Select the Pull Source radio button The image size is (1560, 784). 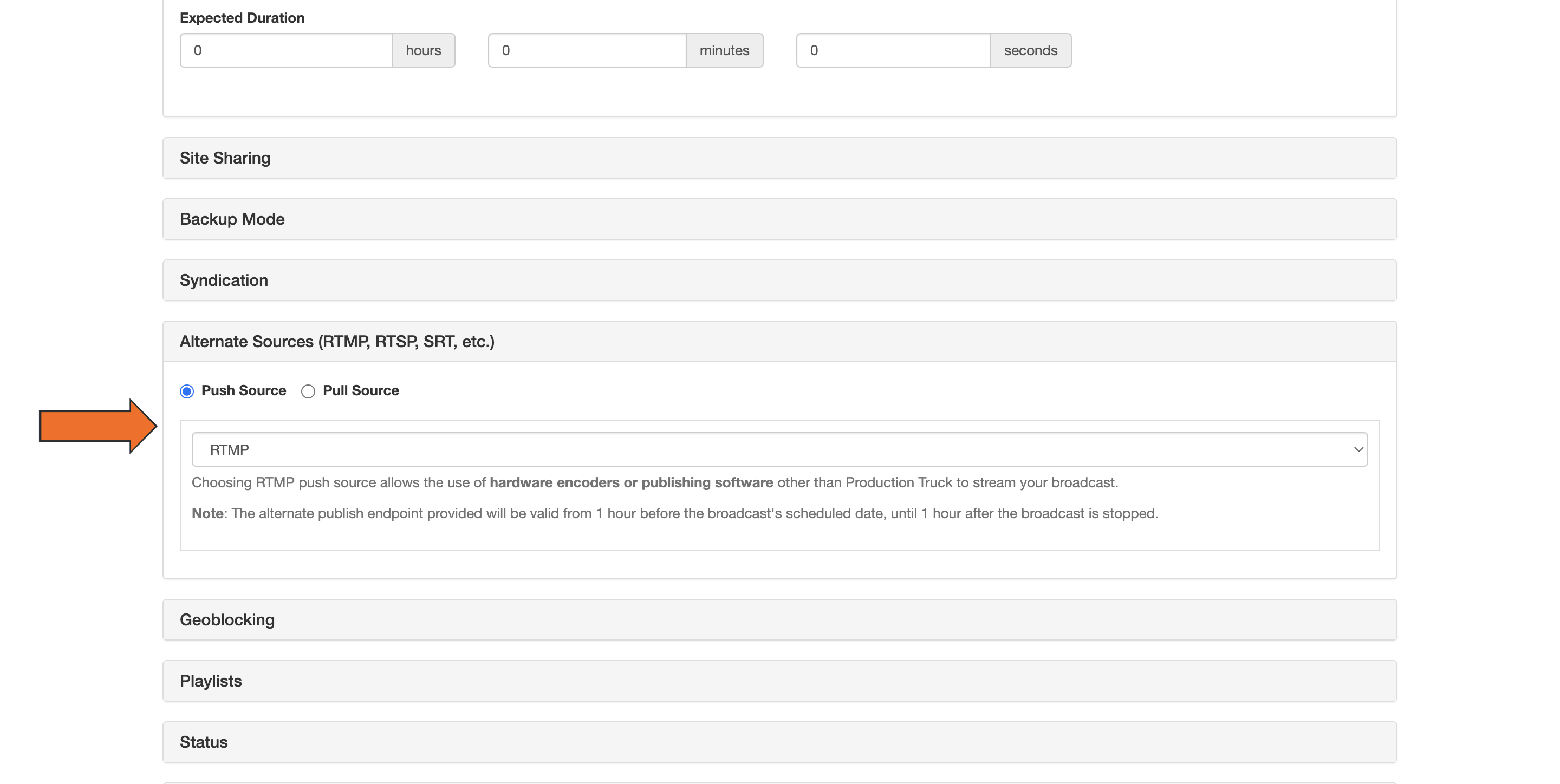pyautogui.click(x=308, y=390)
